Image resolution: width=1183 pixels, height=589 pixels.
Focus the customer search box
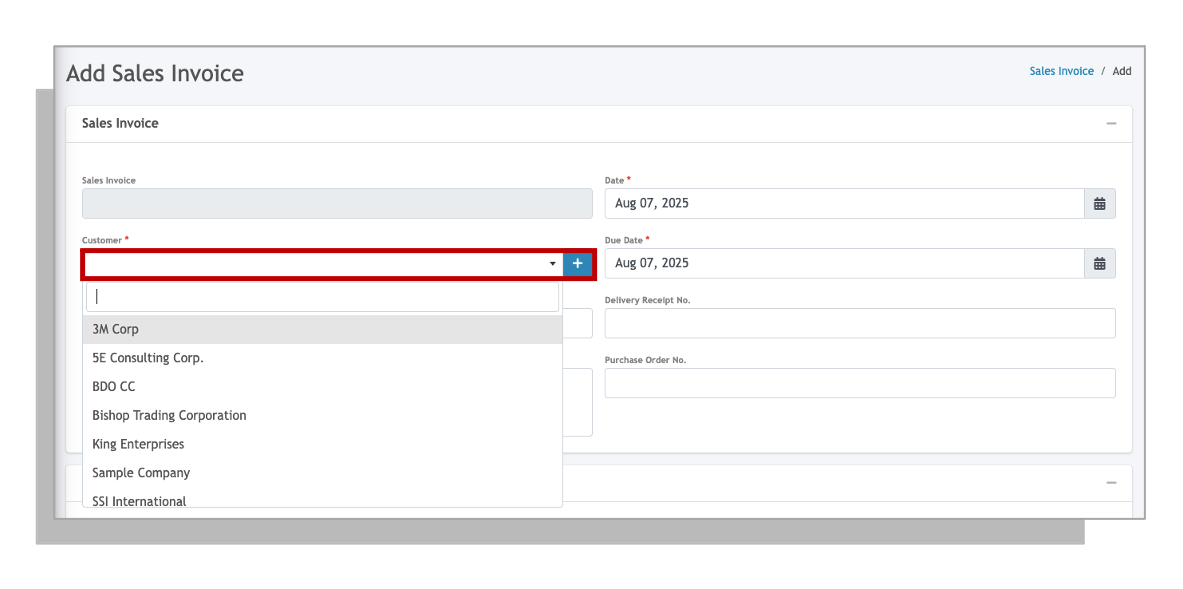click(x=322, y=296)
